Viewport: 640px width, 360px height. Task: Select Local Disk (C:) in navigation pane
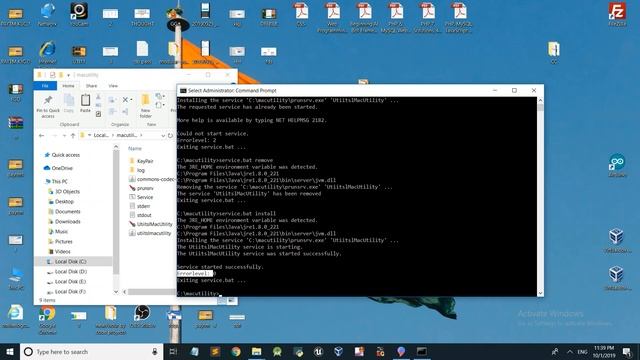70,262
